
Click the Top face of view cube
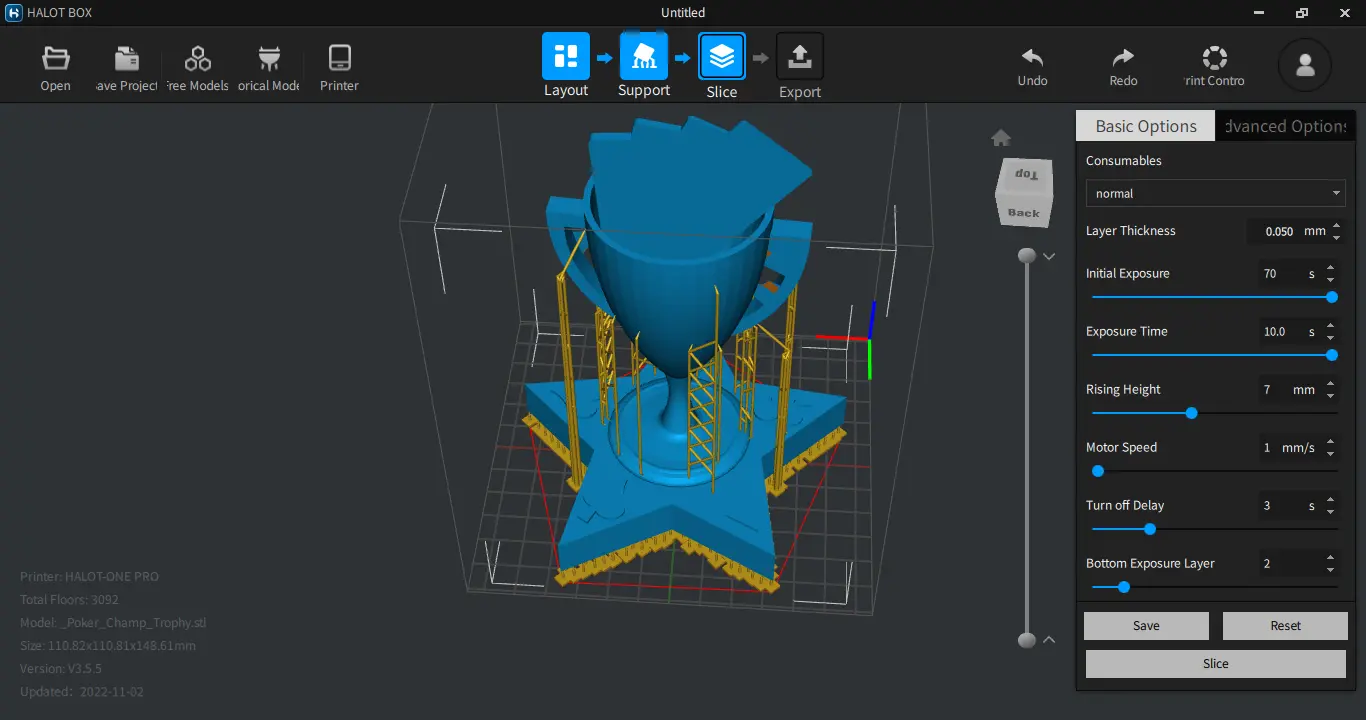tap(1025, 175)
